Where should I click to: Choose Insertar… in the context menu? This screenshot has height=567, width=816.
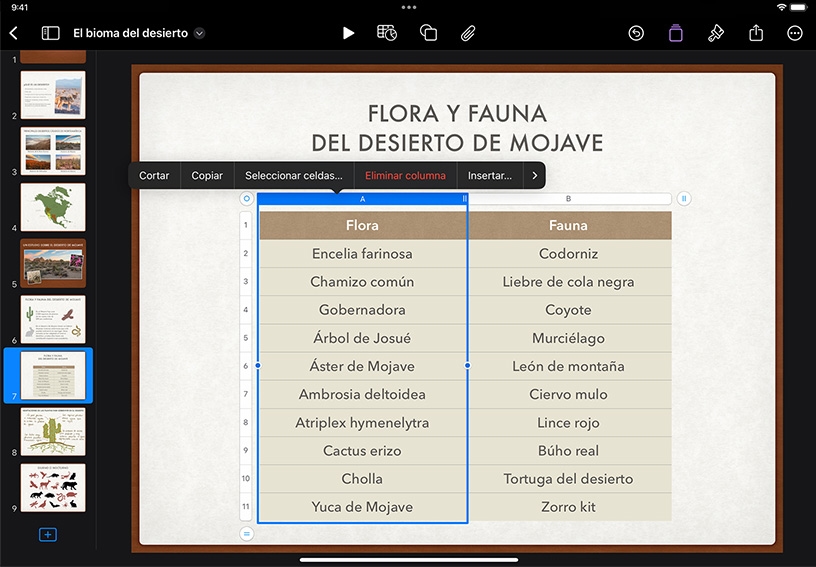point(490,176)
